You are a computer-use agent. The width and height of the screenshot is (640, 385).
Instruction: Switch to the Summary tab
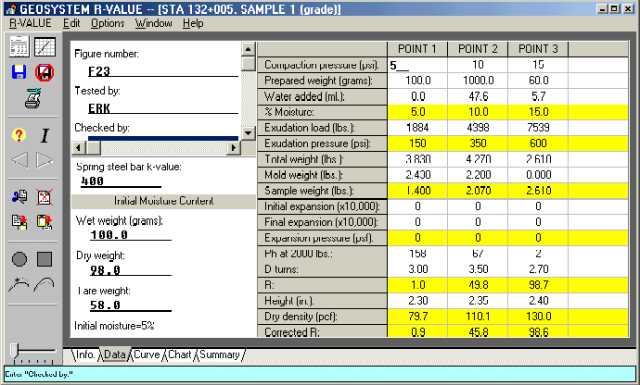(220, 354)
